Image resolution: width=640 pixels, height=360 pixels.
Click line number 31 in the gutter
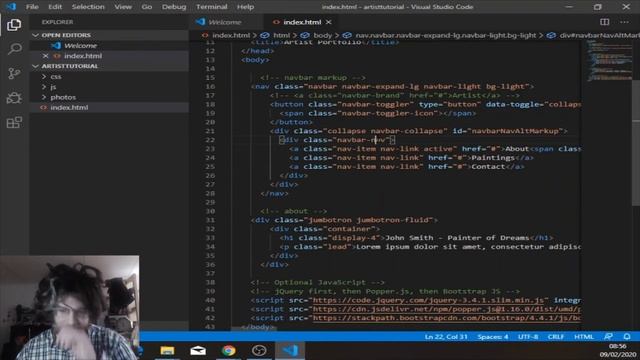click(x=210, y=220)
